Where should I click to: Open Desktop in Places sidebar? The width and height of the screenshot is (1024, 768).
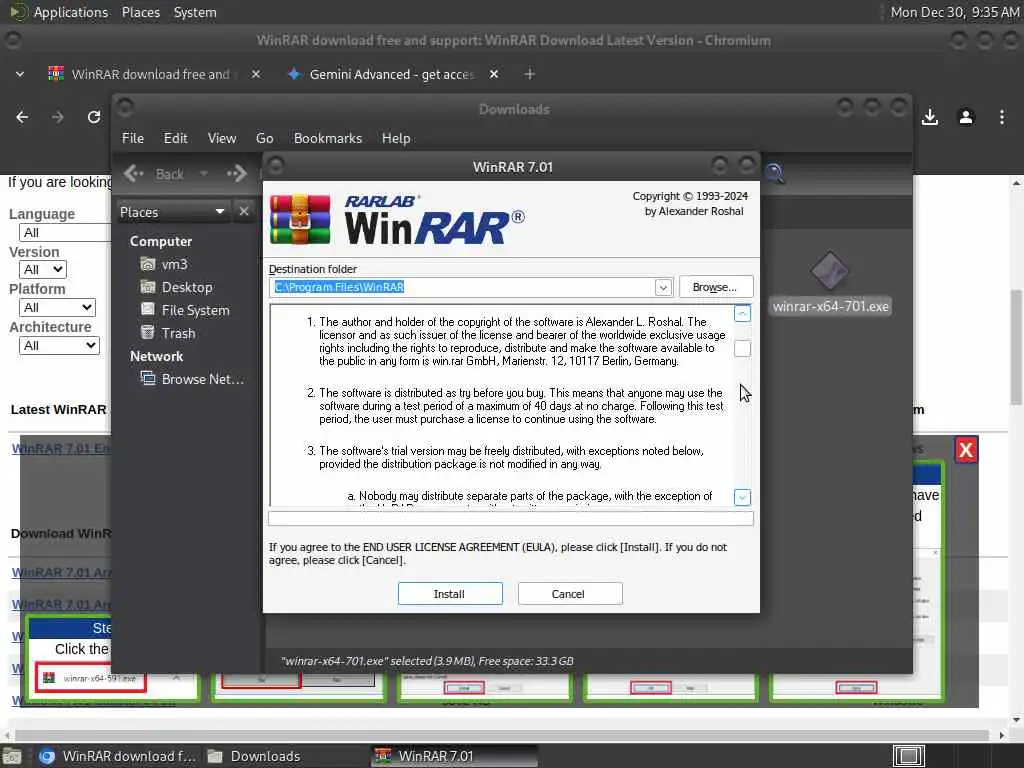(x=186, y=287)
